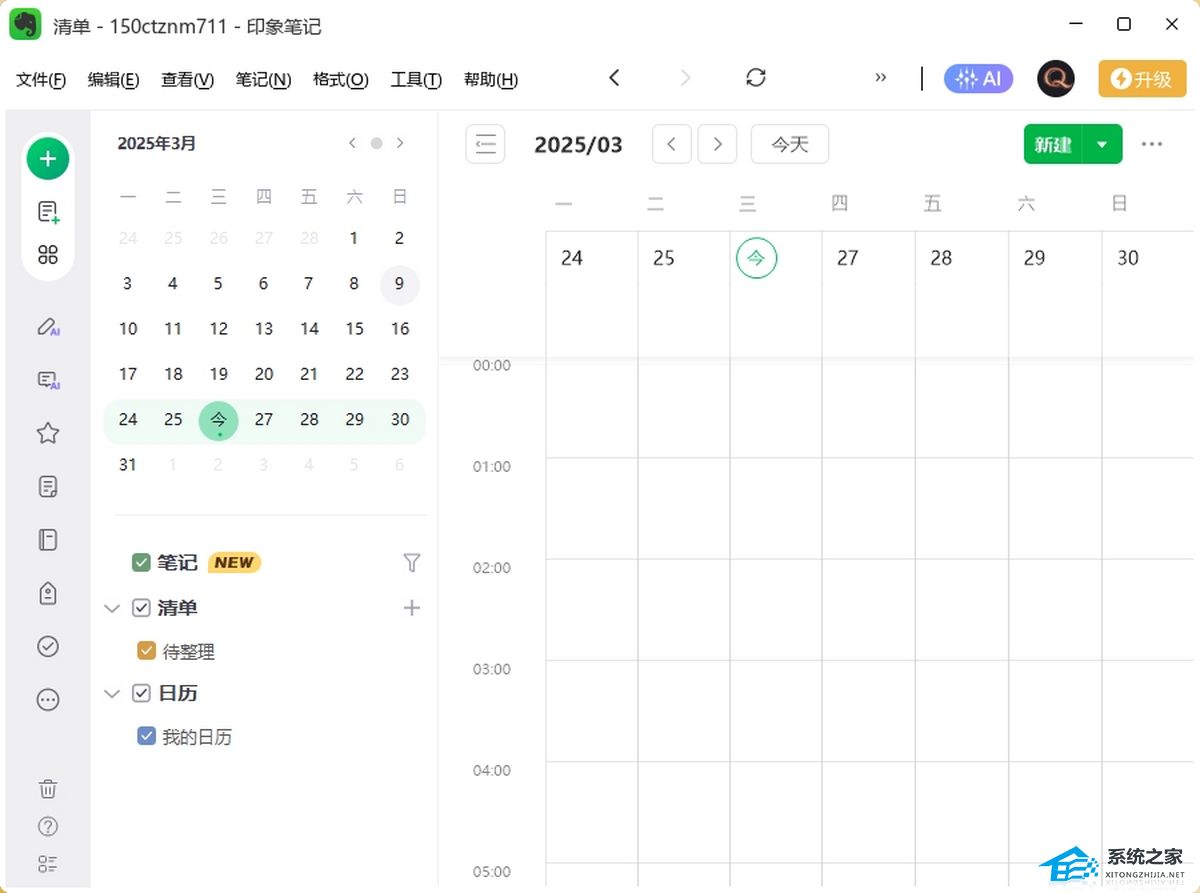Jump to today via mini calendar dot

[x=376, y=143]
